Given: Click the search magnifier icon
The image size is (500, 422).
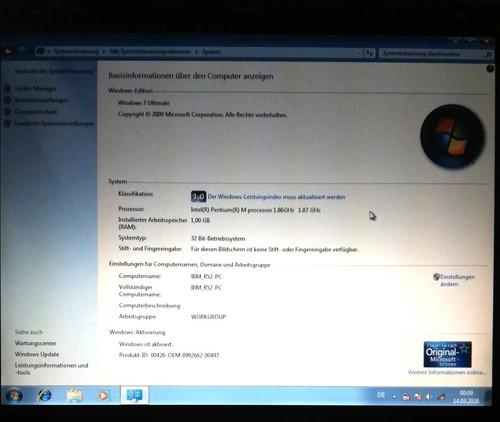Looking at the screenshot, I should (488, 54).
